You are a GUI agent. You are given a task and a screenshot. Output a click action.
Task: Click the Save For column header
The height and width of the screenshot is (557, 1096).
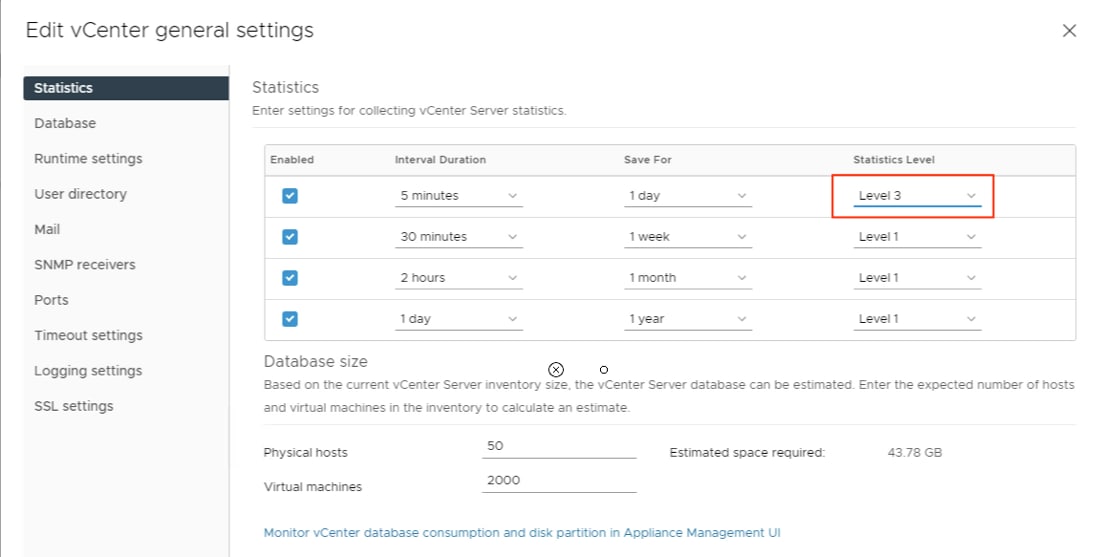point(647,159)
